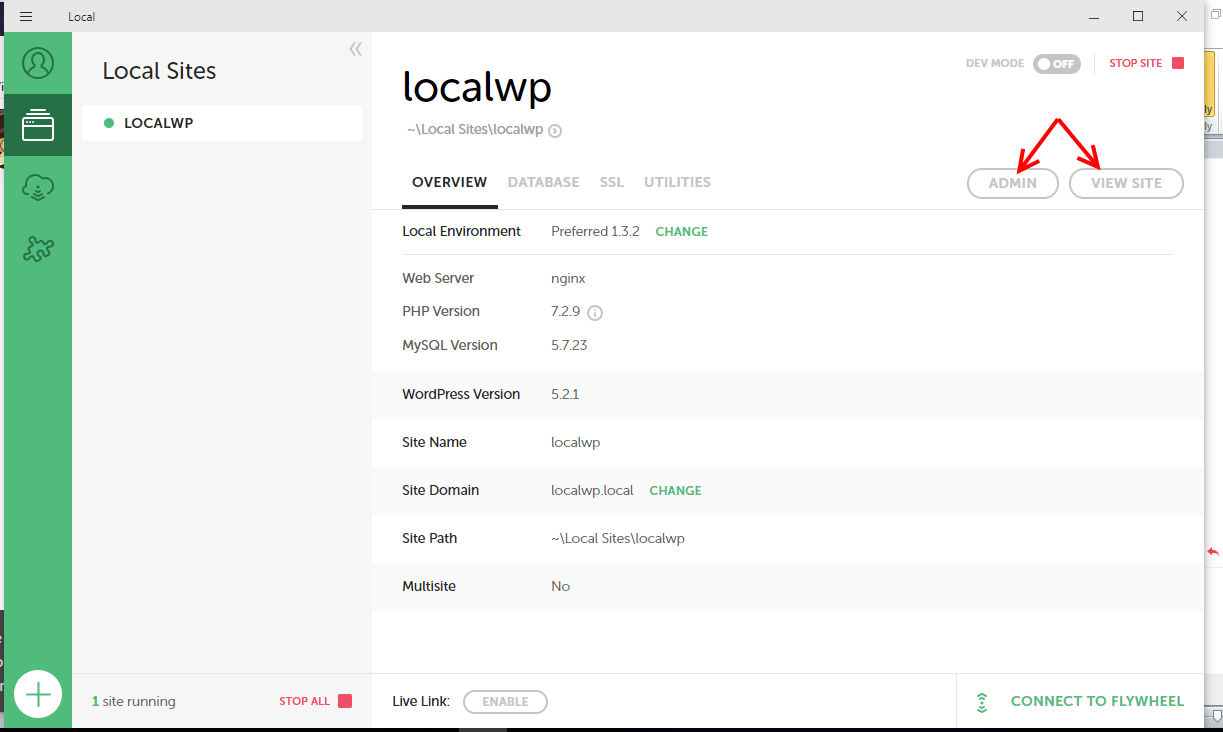
Task: Click the Multisite No value
Action: tap(560, 587)
